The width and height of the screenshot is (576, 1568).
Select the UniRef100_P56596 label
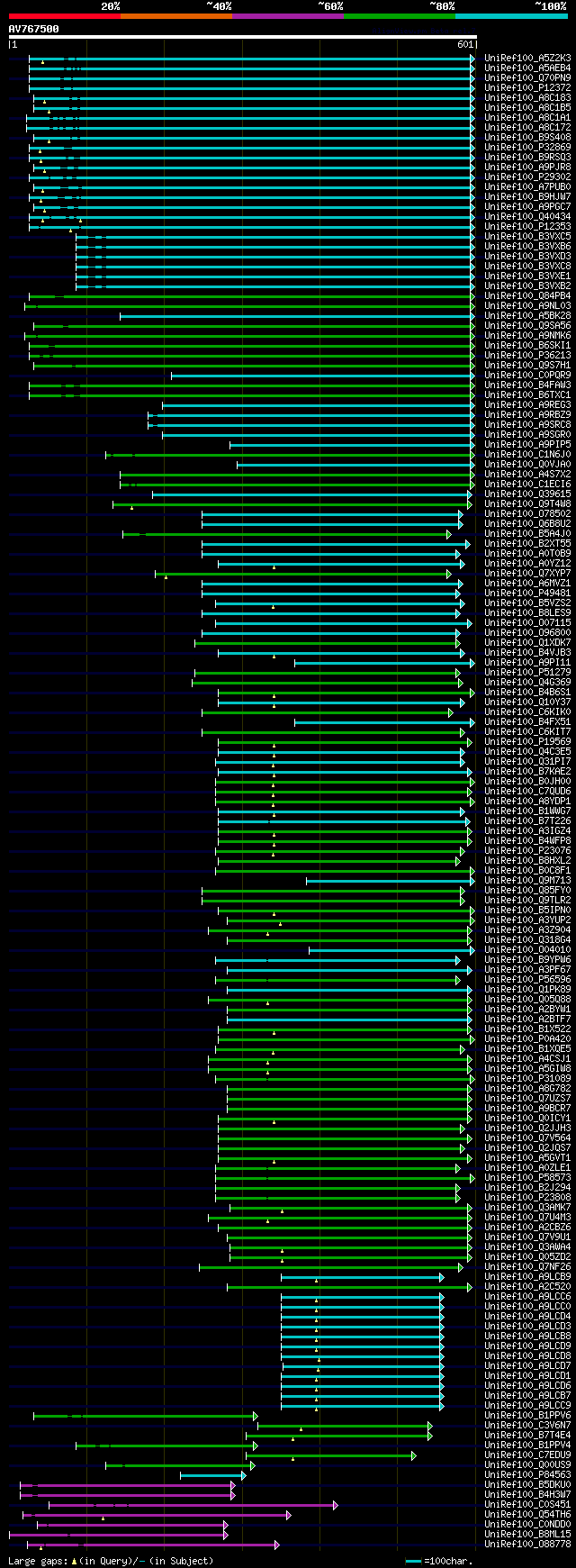pyautogui.click(x=527, y=980)
